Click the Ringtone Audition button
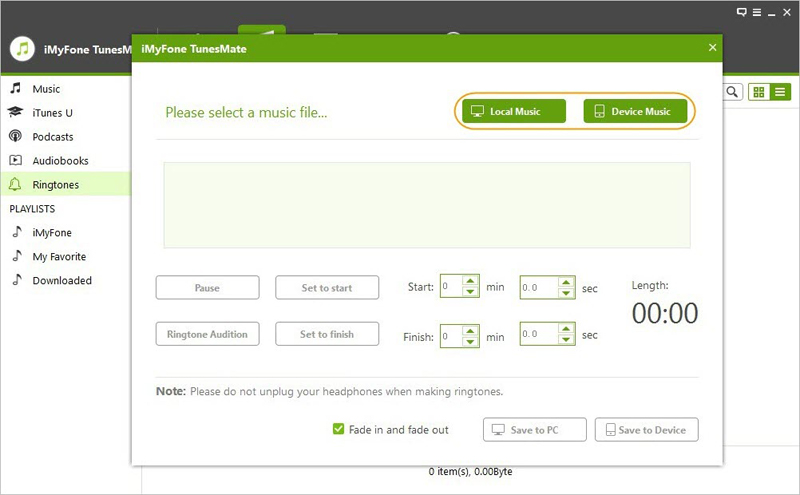Viewport: 800px width, 495px height. (207, 334)
